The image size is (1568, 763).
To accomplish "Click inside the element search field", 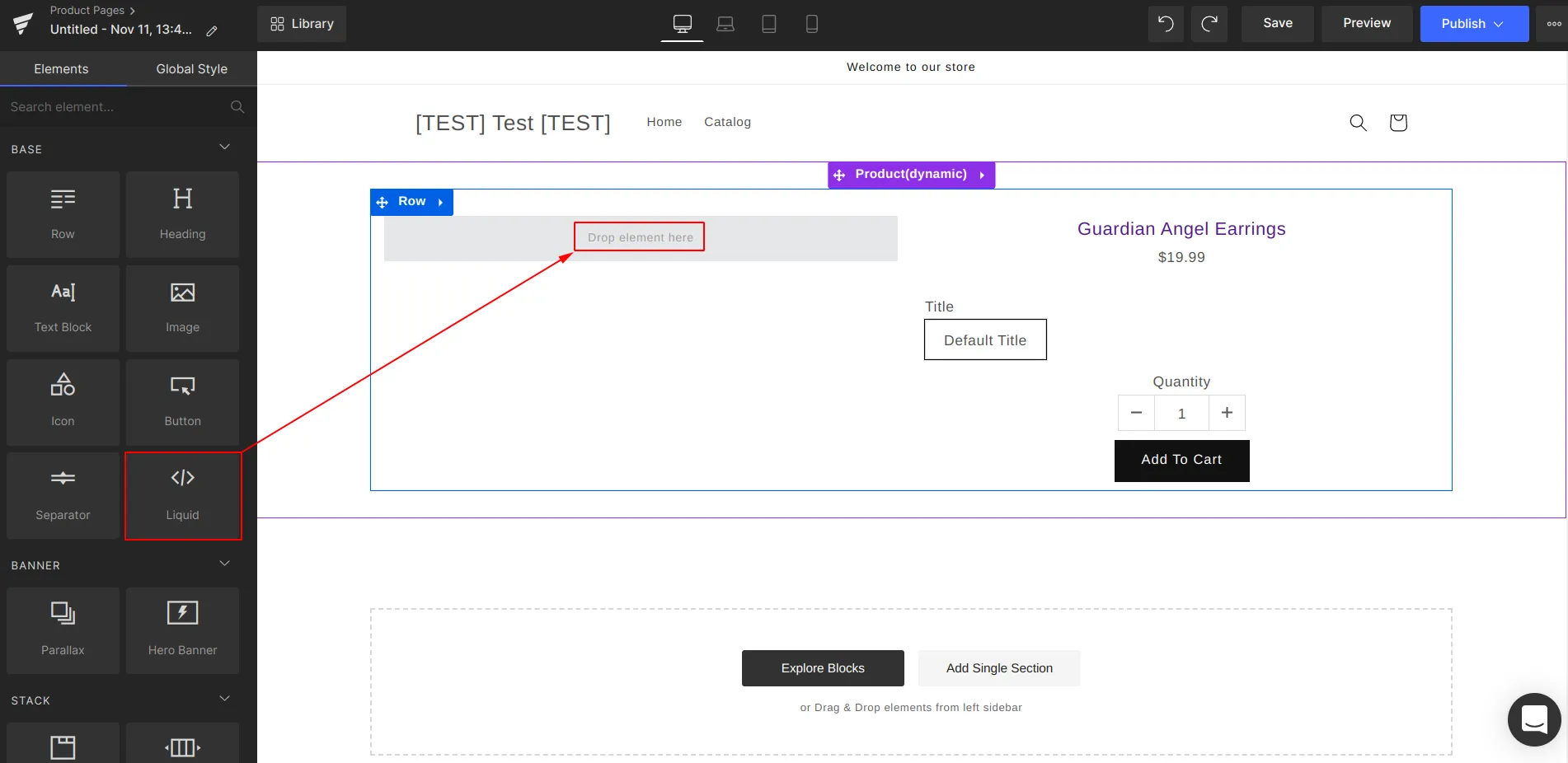I will 115,107.
